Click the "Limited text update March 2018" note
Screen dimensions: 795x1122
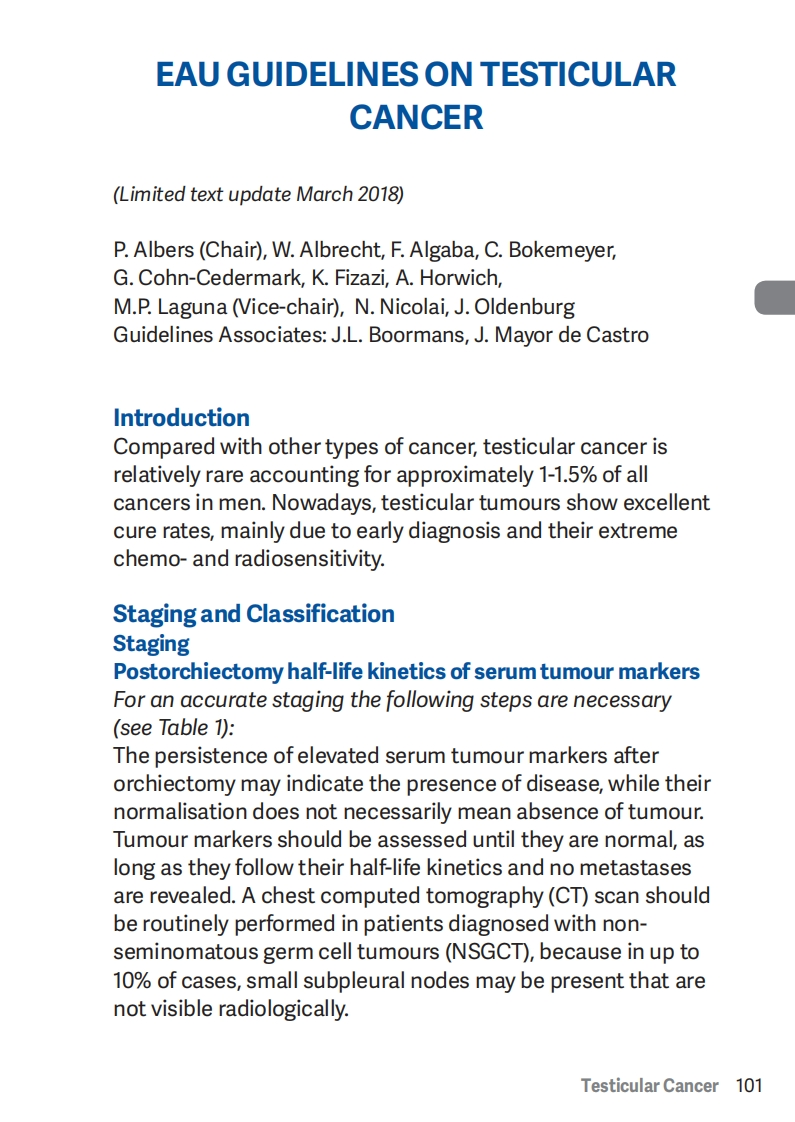[258, 194]
